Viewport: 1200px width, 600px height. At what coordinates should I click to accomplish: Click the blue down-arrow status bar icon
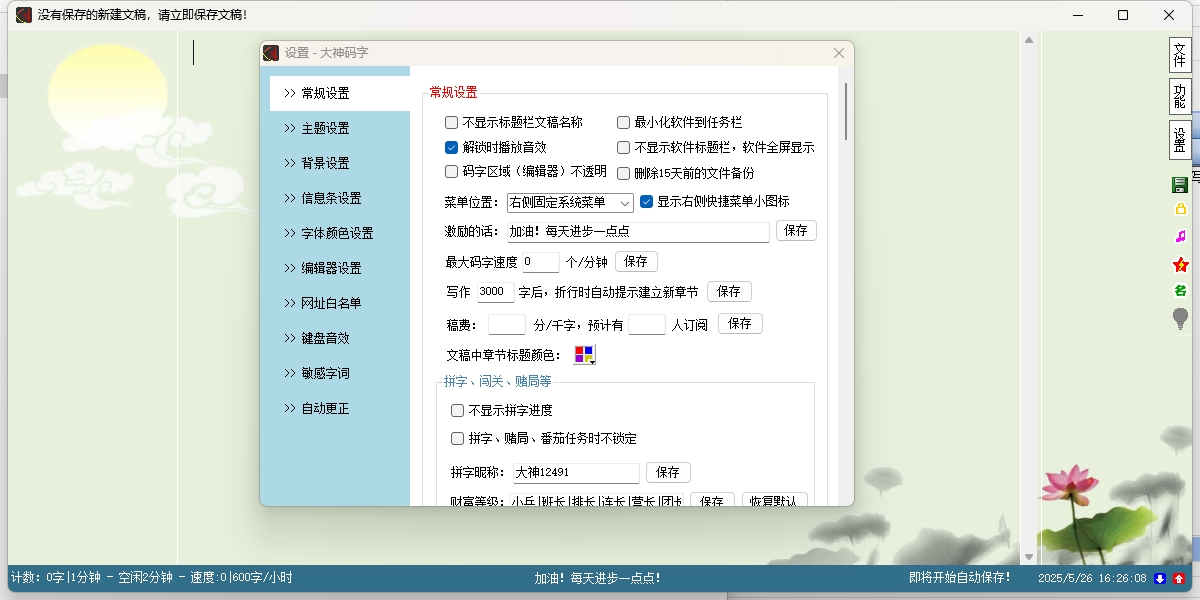(1160, 578)
